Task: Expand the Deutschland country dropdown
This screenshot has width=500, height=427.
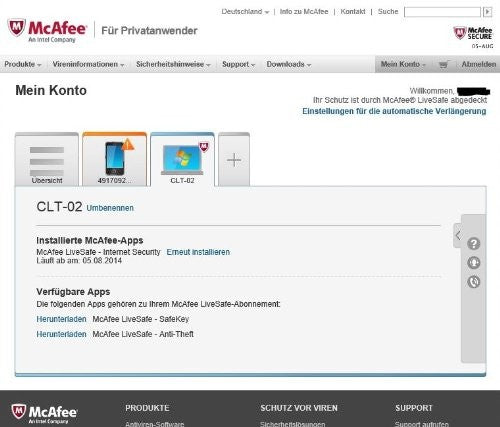Action: pos(245,12)
